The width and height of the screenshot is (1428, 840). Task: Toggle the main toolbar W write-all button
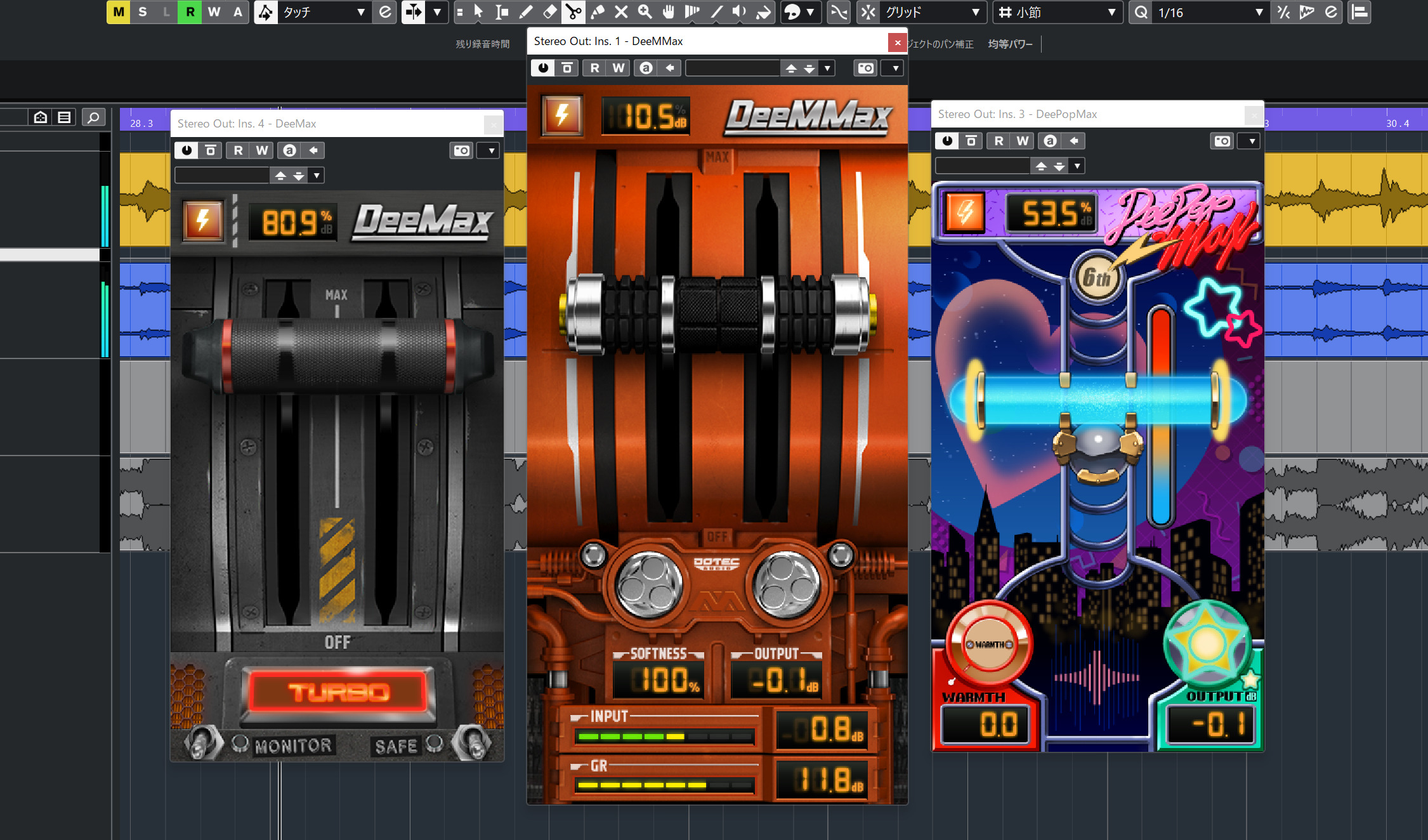(x=214, y=12)
